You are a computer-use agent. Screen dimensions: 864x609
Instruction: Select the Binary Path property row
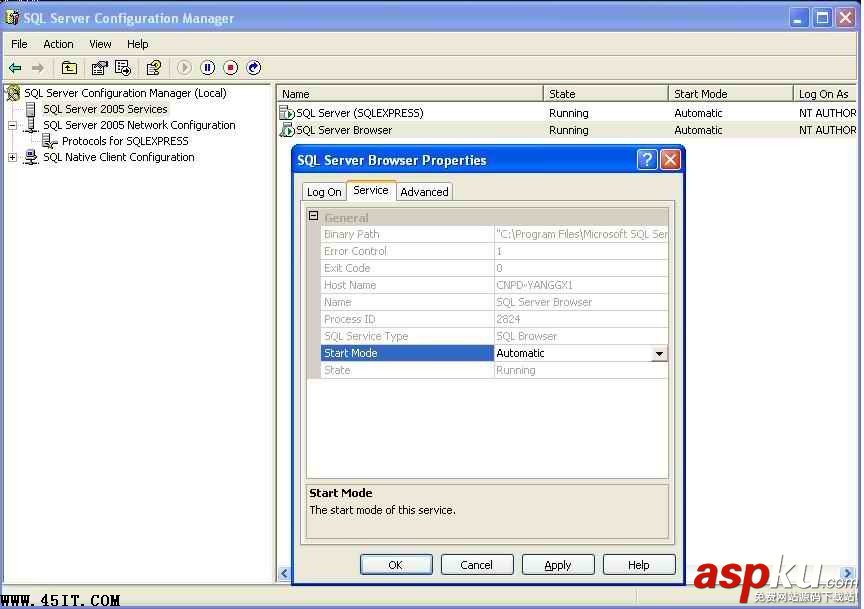click(494, 234)
